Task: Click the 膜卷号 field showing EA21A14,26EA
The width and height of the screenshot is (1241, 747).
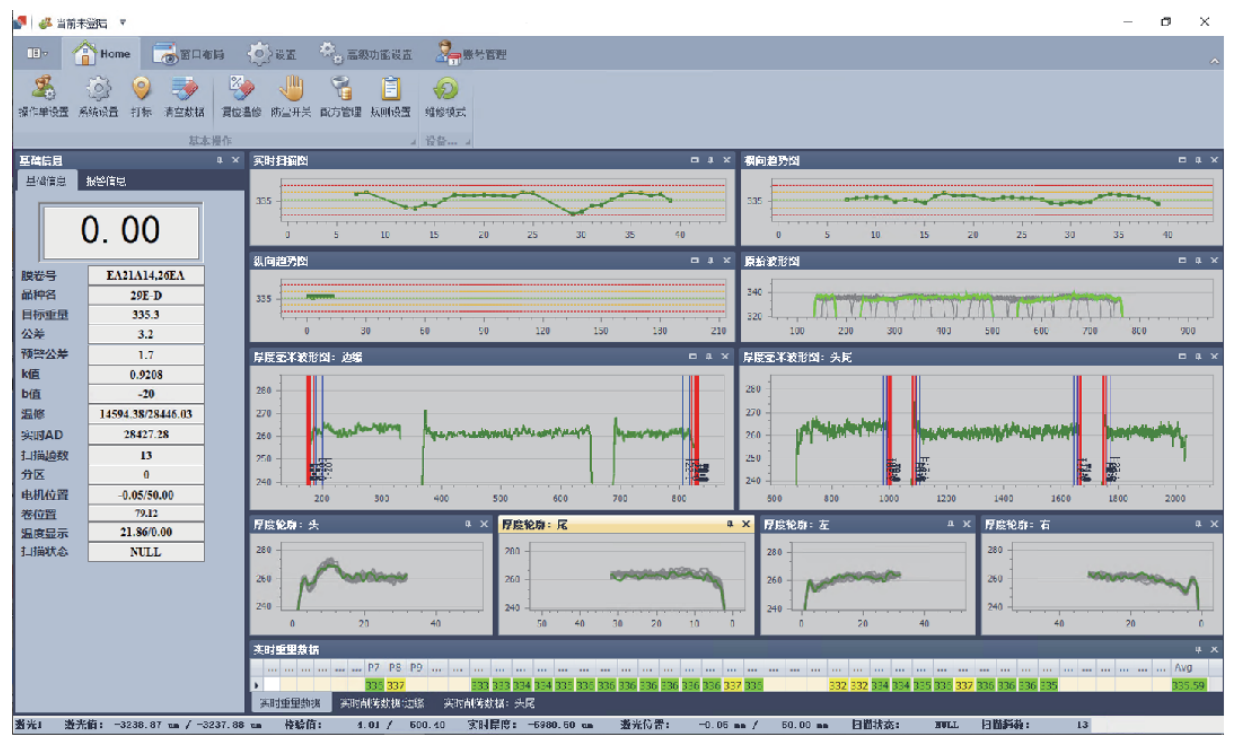Action: coord(146,275)
